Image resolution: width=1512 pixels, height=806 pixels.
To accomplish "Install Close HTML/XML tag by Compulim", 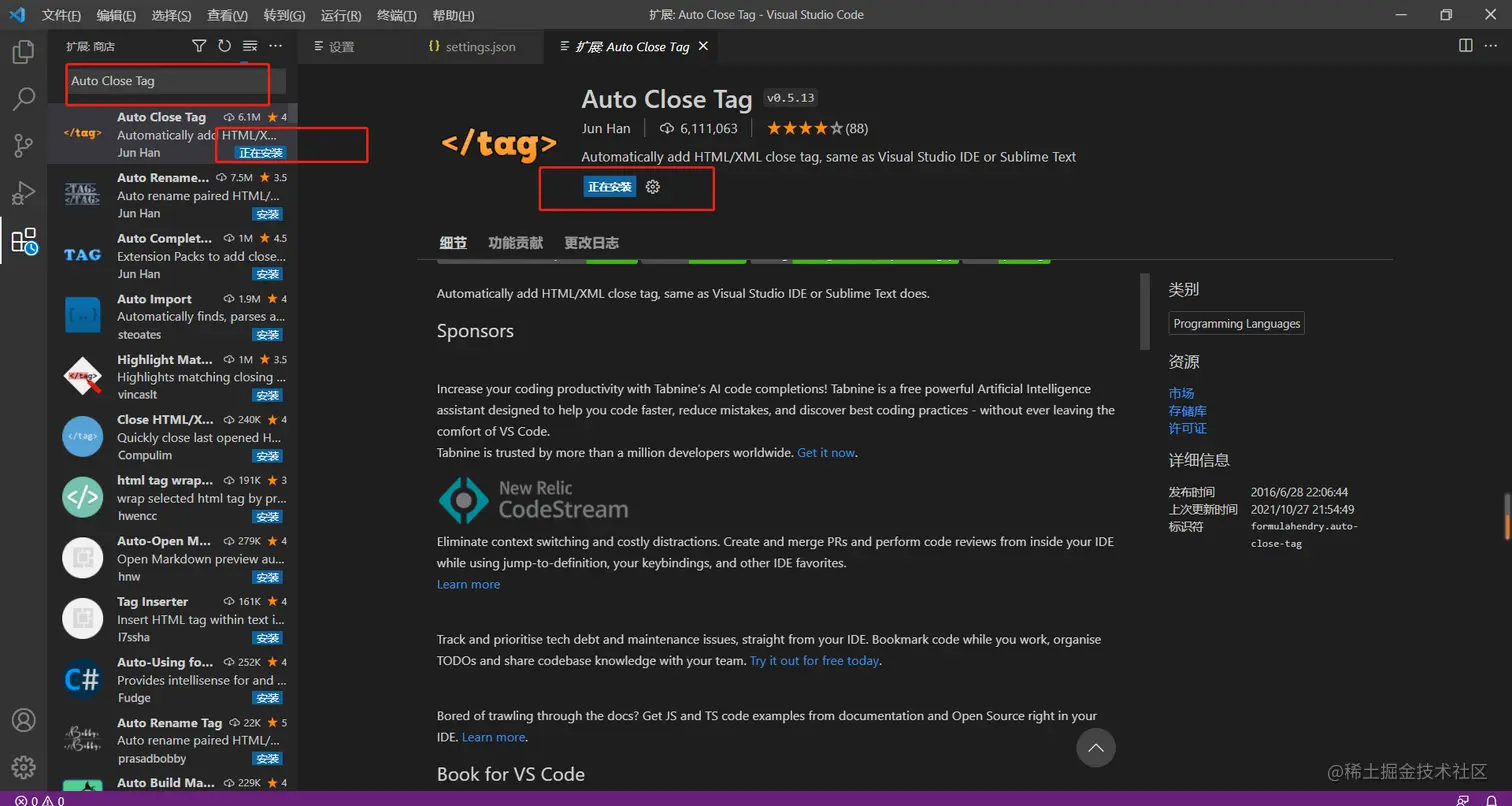I will pos(267,456).
